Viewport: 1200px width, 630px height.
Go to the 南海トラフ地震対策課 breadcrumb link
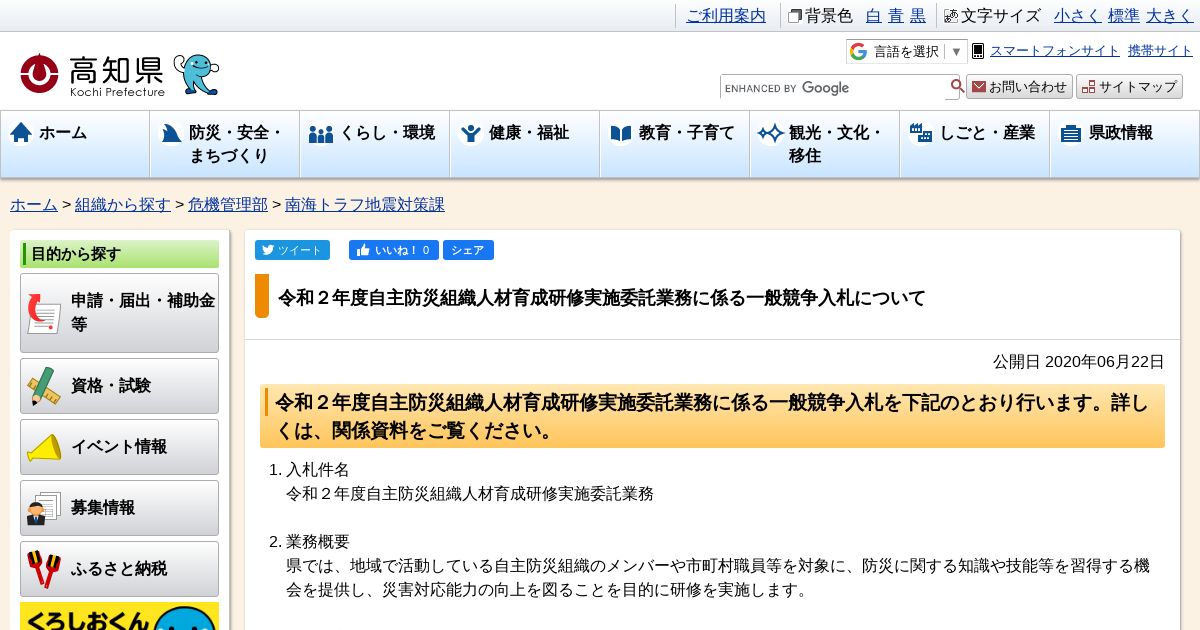(365, 204)
